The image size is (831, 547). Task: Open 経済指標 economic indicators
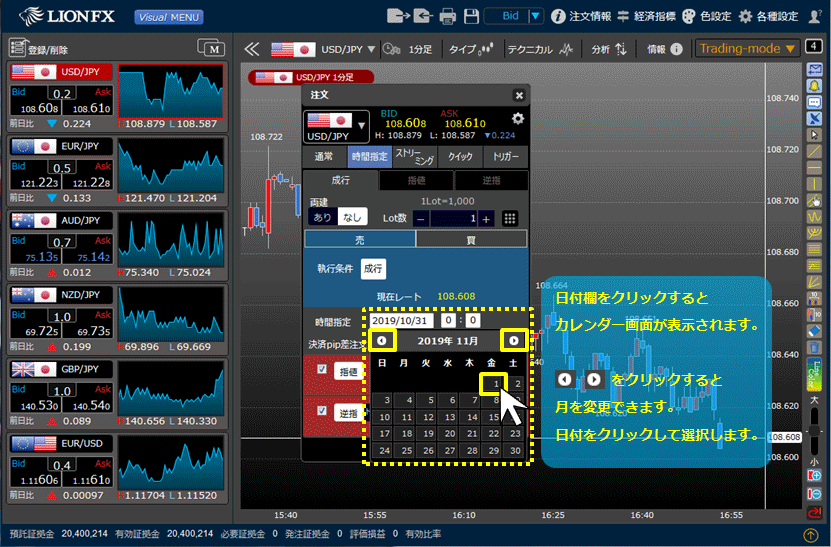pyautogui.click(x=646, y=16)
